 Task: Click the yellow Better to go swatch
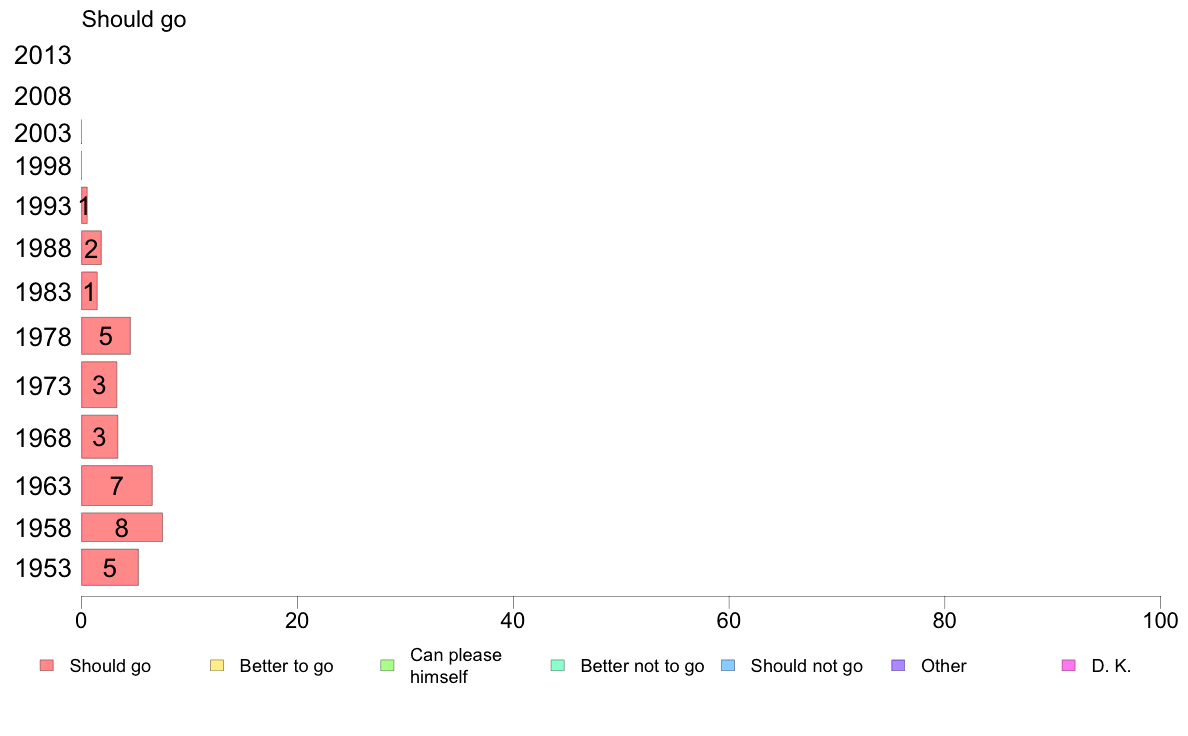[217, 666]
